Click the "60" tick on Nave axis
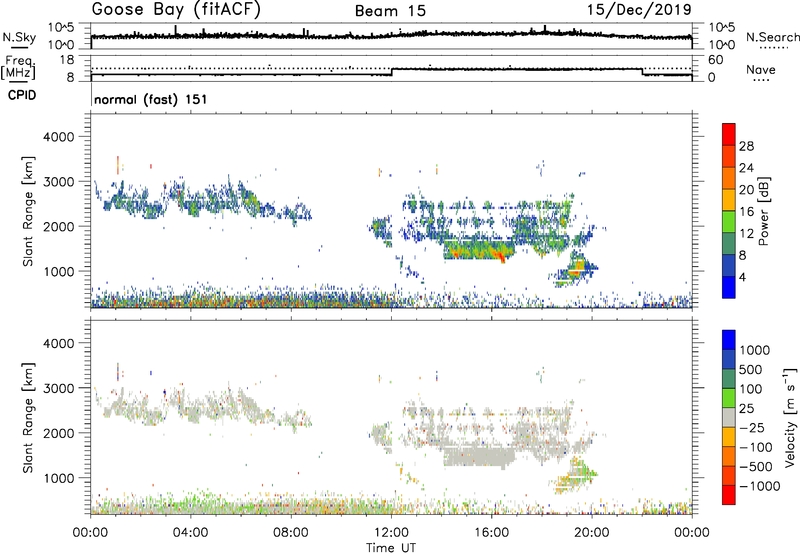Screen dimensions: 800x554 click(716, 60)
